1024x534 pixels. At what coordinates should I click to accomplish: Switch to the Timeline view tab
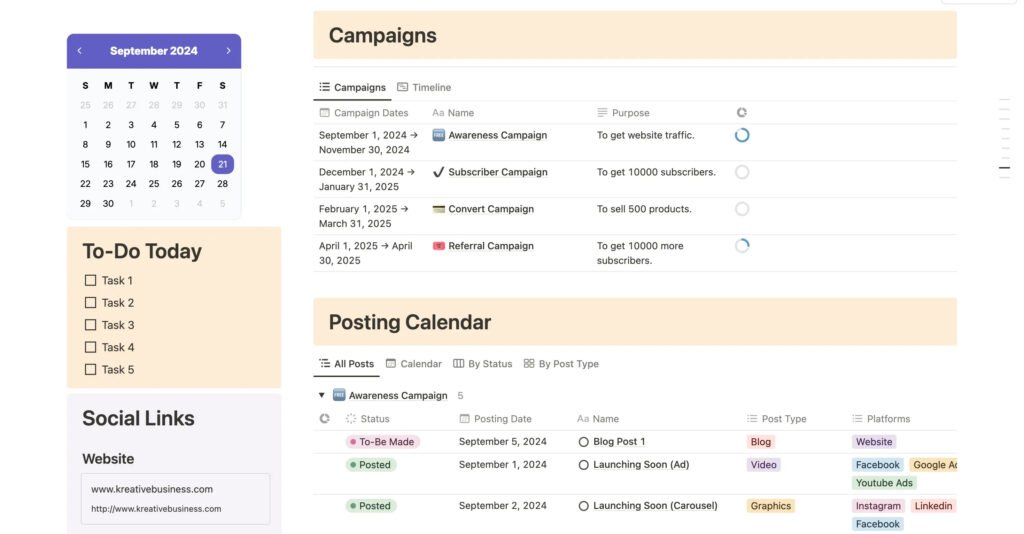(x=424, y=87)
